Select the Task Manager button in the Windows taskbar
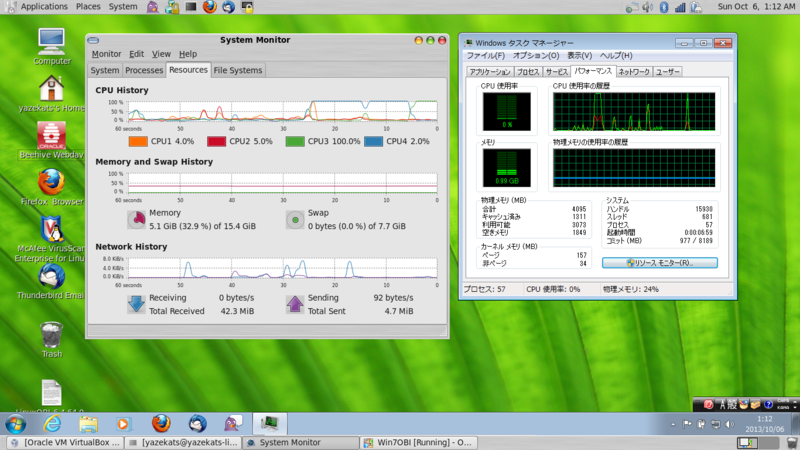The width and height of the screenshot is (800, 450). (x=269, y=423)
